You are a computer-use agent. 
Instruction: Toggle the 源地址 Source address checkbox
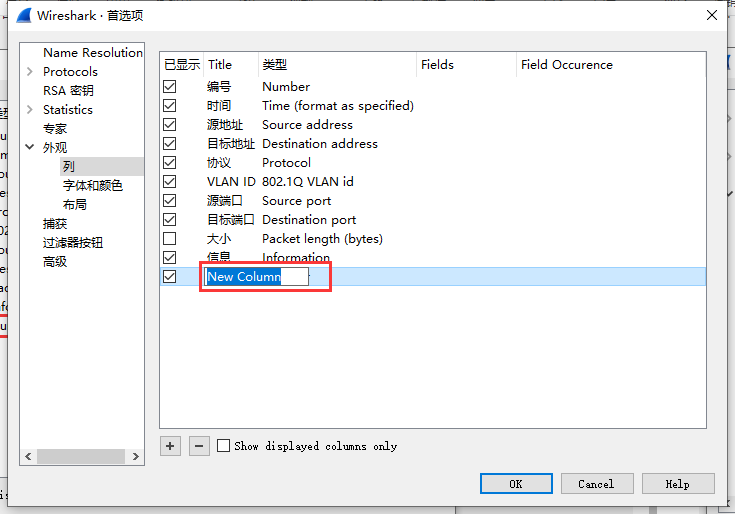(170, 125)
